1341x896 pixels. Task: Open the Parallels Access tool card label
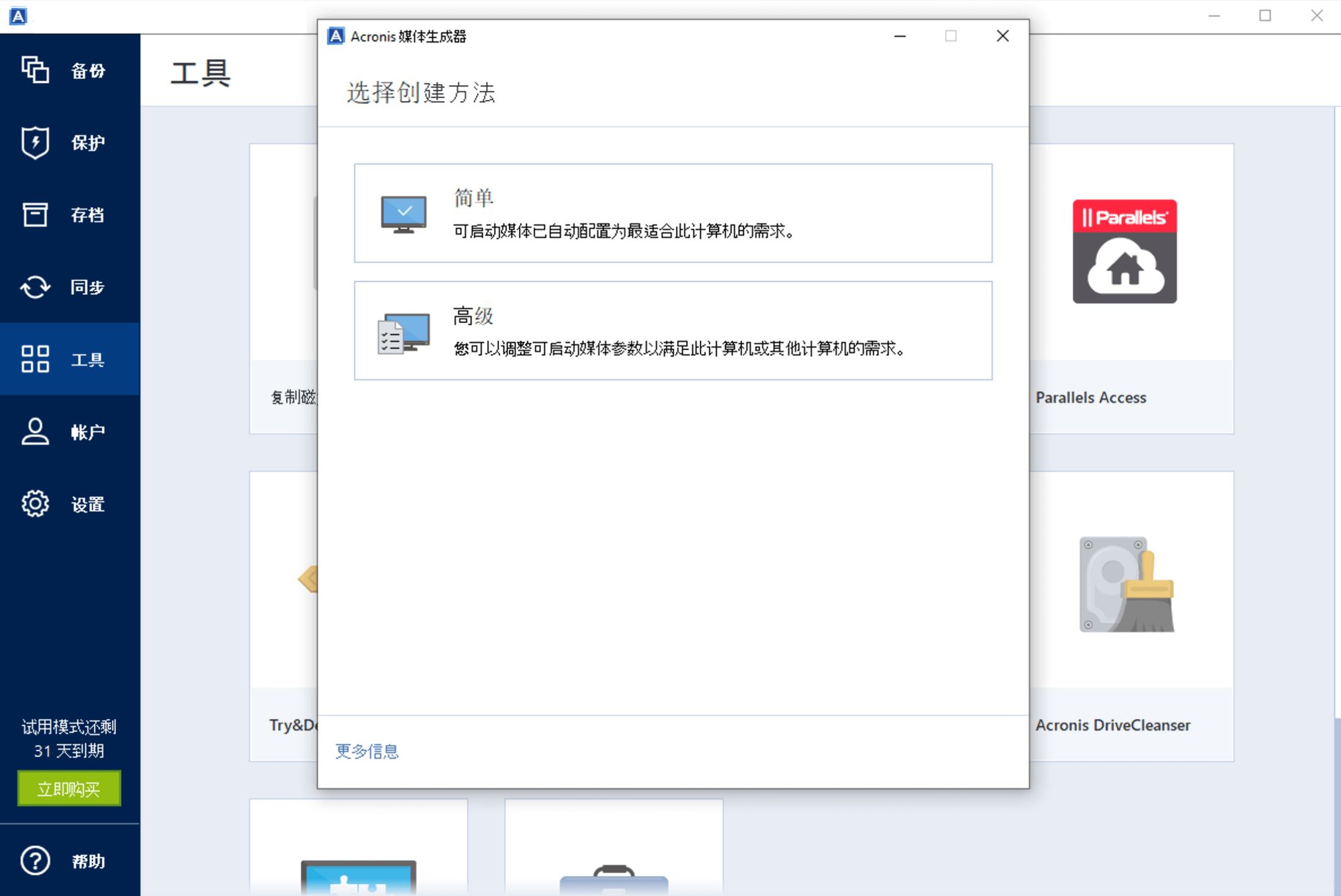(1091, 397)
